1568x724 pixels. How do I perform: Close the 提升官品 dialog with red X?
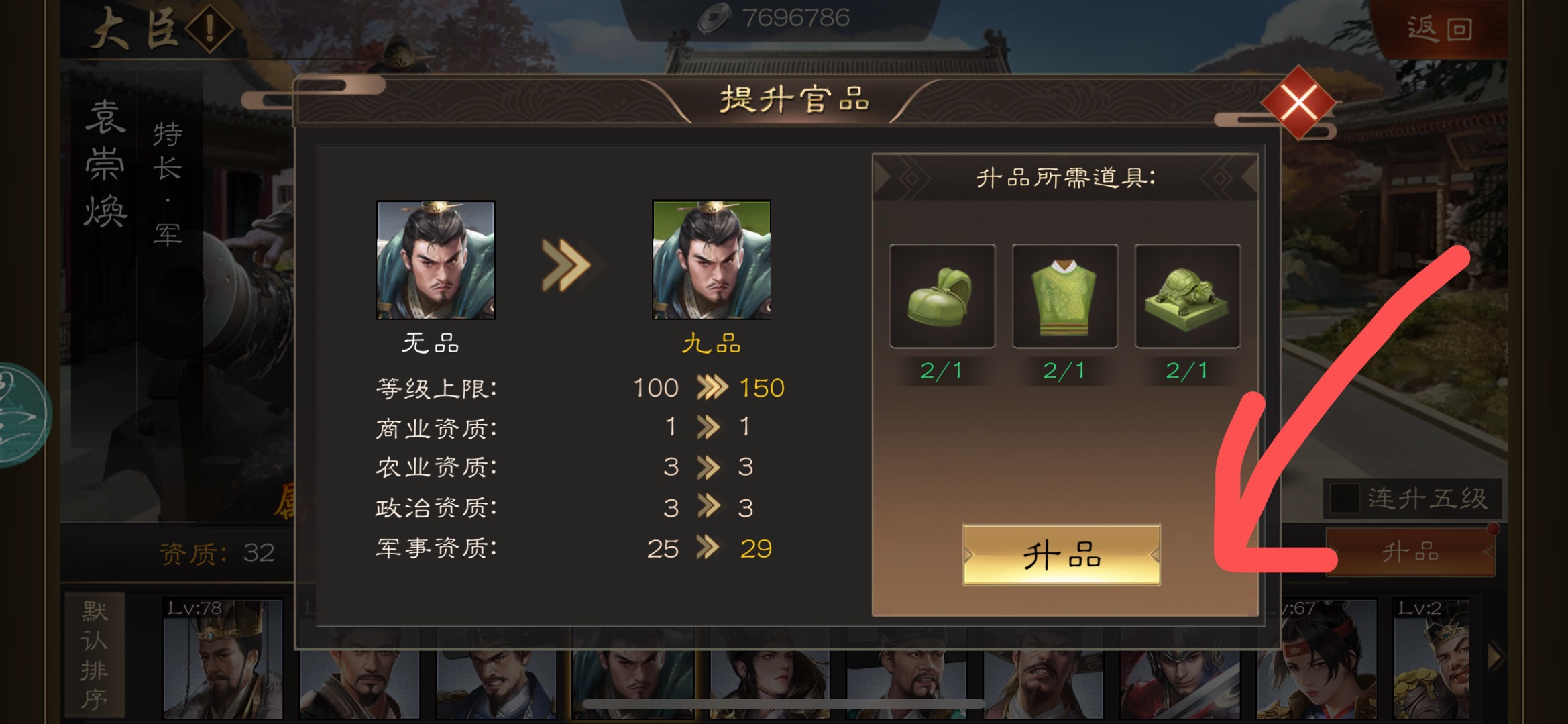(x=1298, y=103)
